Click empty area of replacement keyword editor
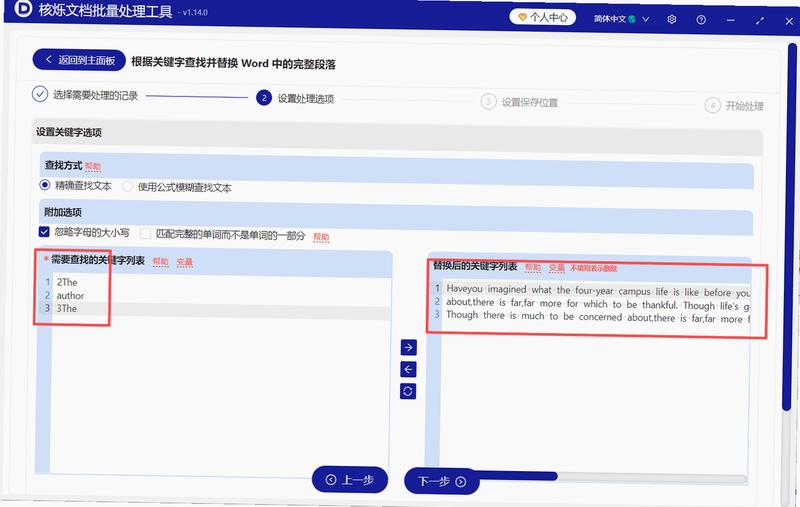Screen dimensions: 800x507 (594, 398)
